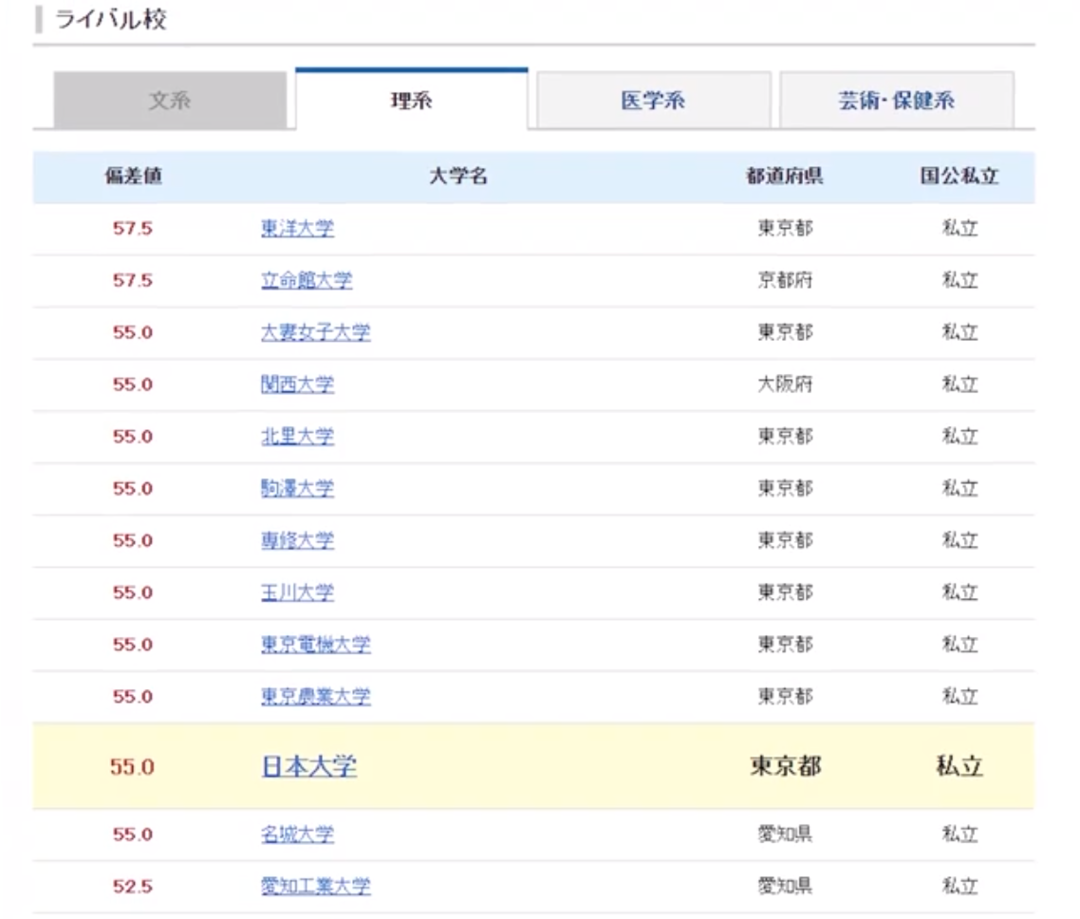Viewport: 1080px width, 919px height.
Task: Click 大阪府 in 関西大学 row
Action: tap(785, 384)
